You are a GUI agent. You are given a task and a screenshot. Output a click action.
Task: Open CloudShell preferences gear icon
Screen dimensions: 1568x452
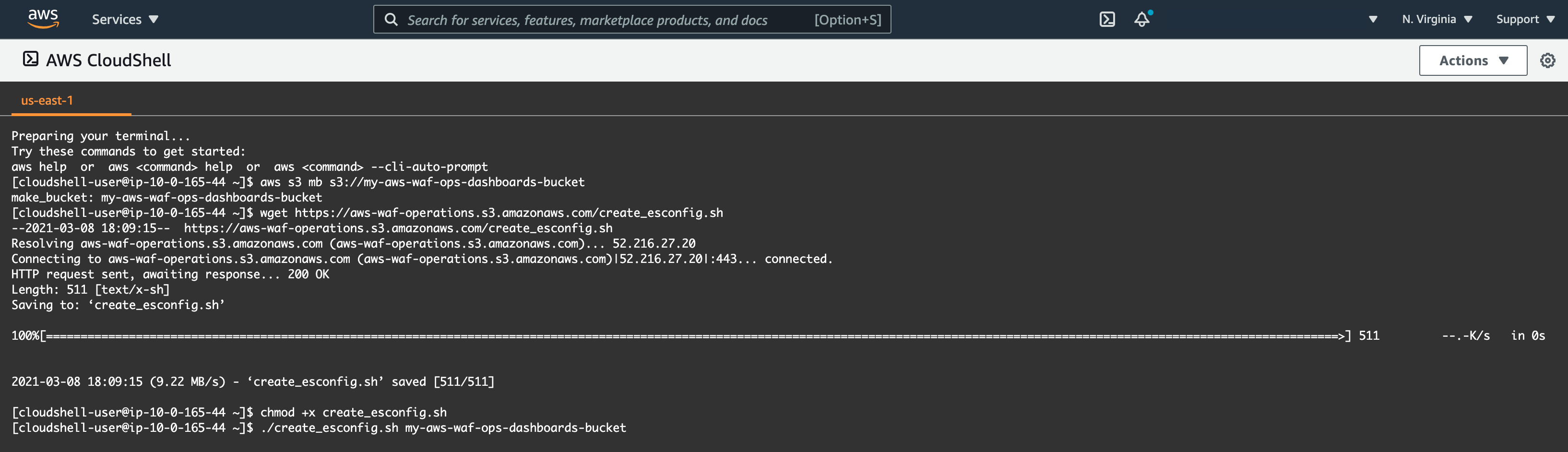1547,60
